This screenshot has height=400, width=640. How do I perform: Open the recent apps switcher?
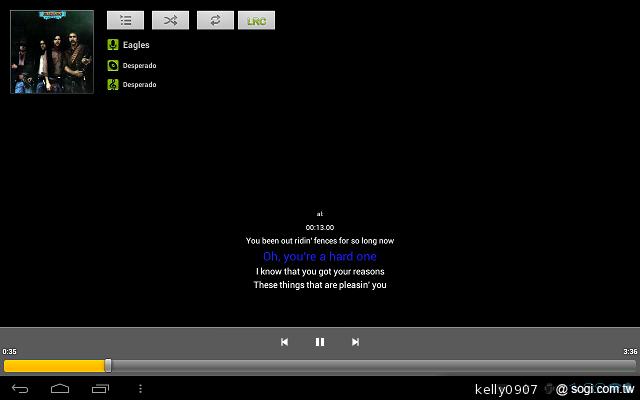[x=100, y=388]
